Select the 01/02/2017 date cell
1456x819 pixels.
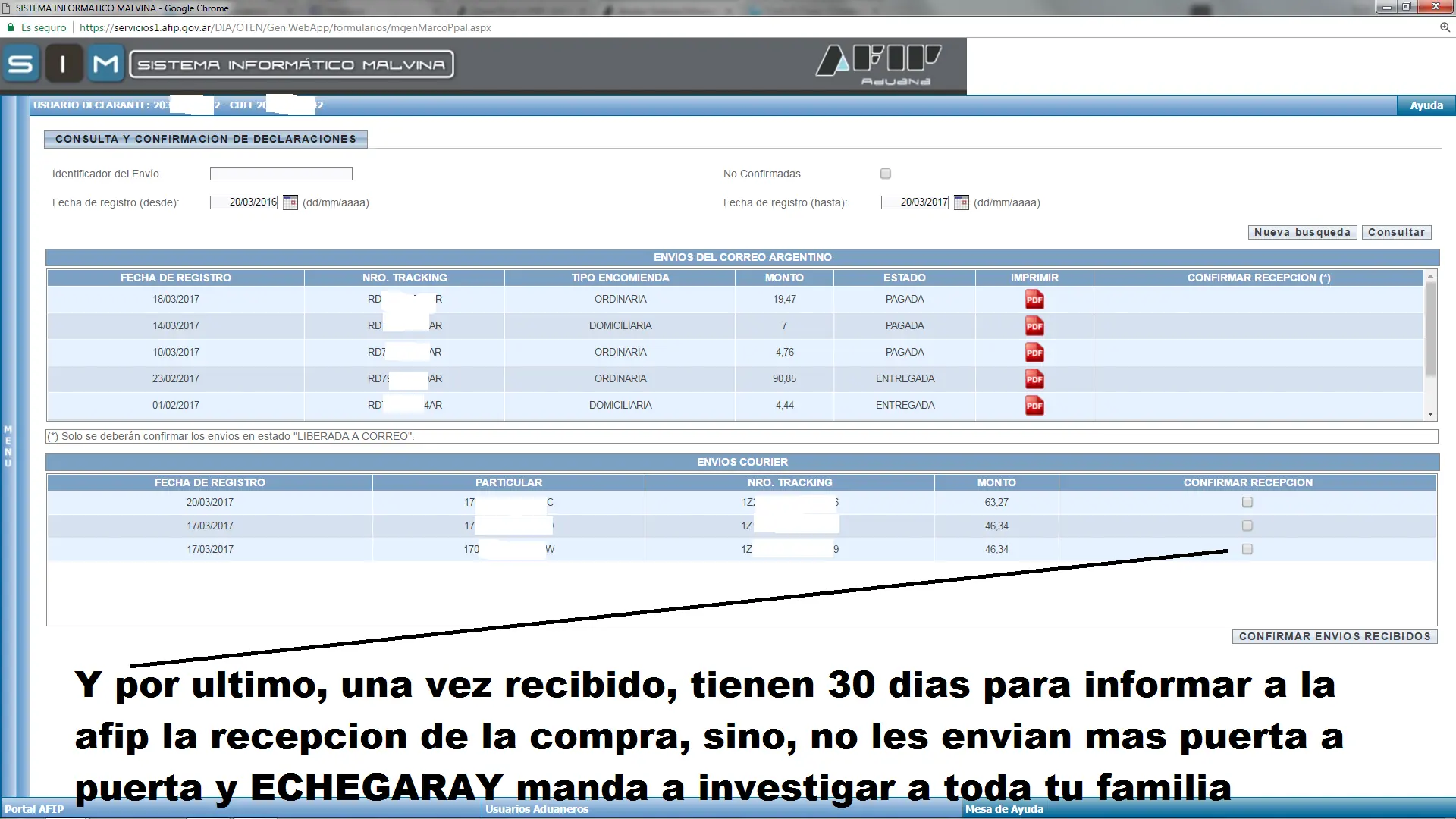[176, 405]
